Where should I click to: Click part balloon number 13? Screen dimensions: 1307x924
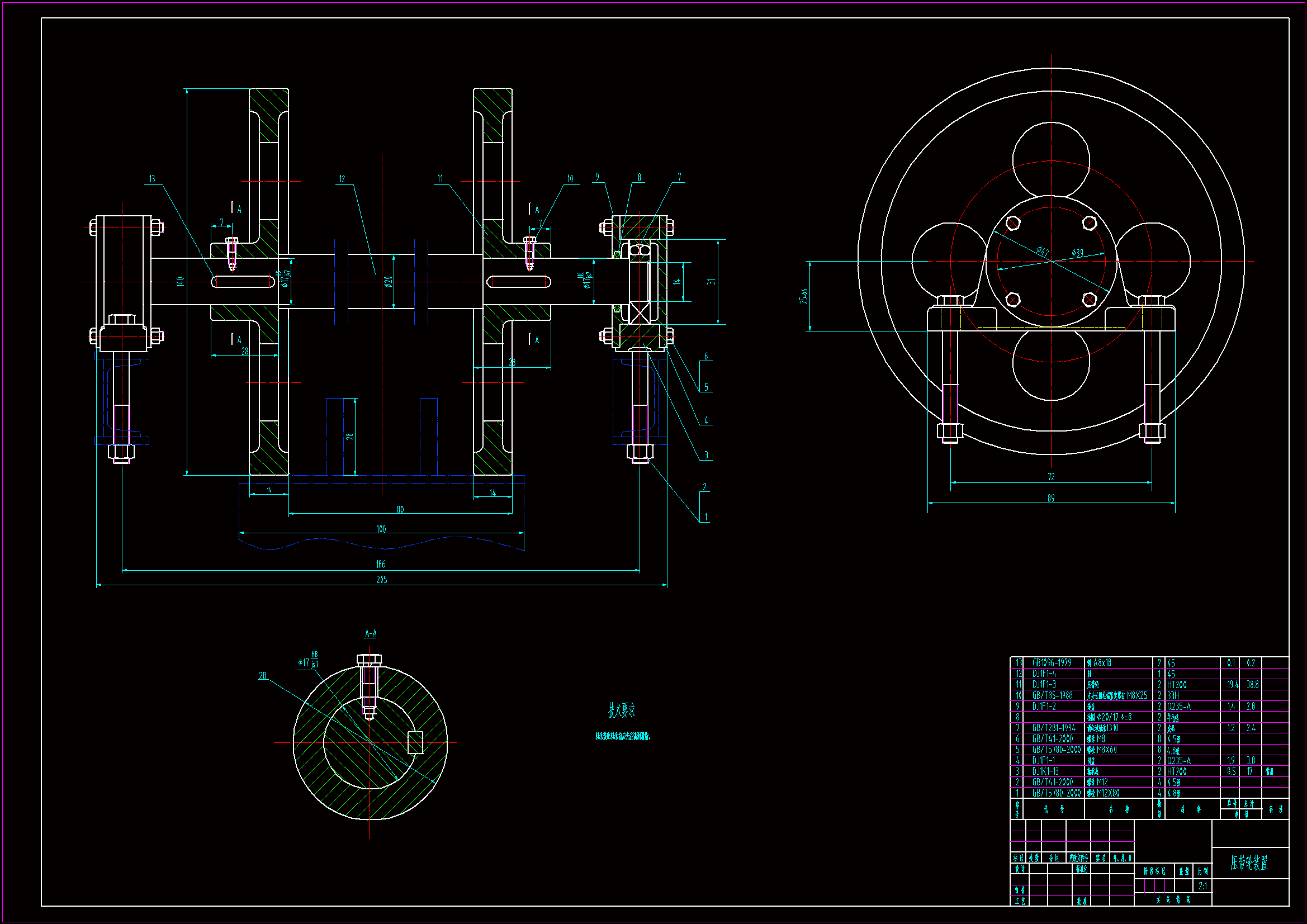click(x=152, y=179)
